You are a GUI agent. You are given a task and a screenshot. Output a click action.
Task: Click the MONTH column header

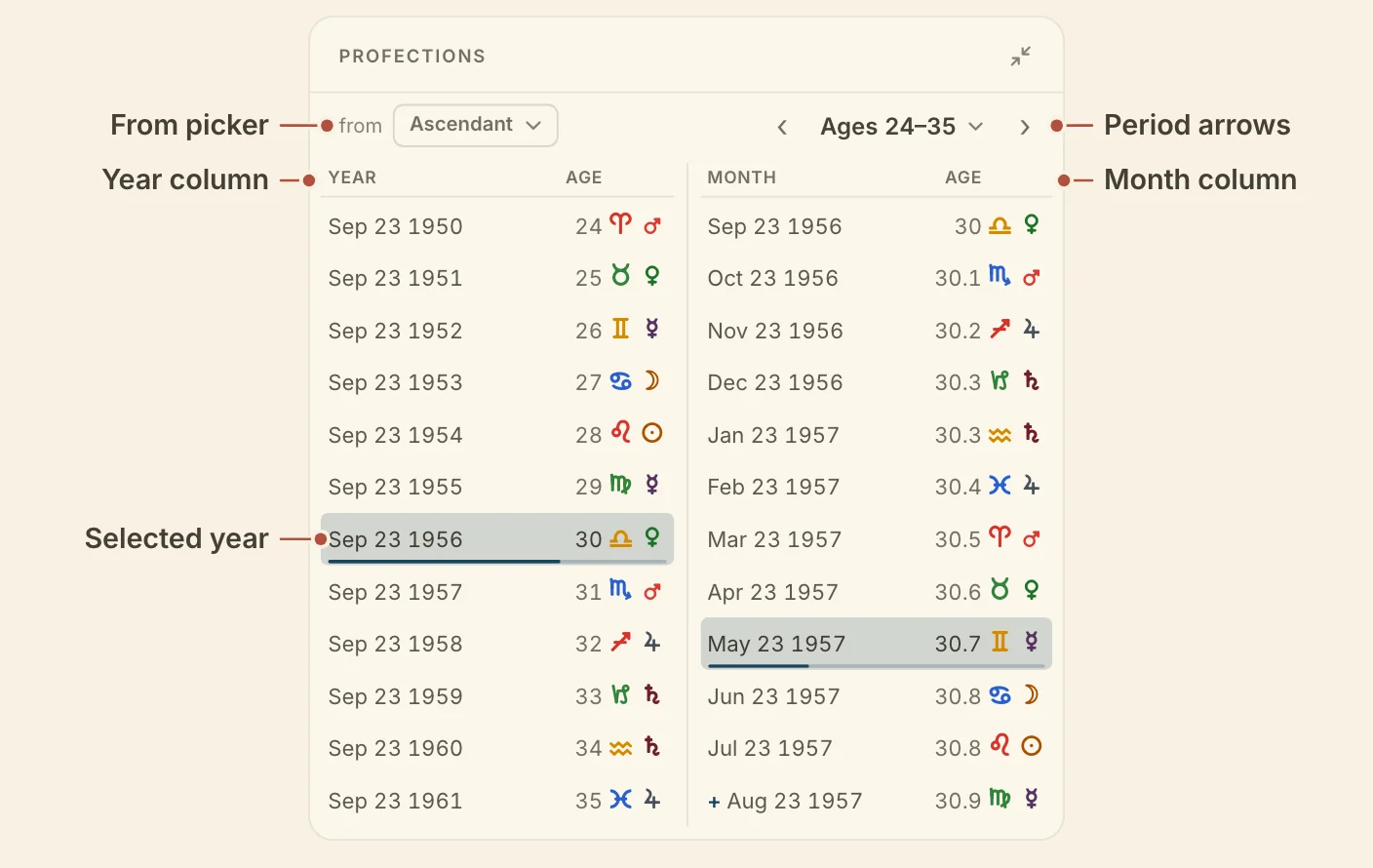[x=742, y=178]
